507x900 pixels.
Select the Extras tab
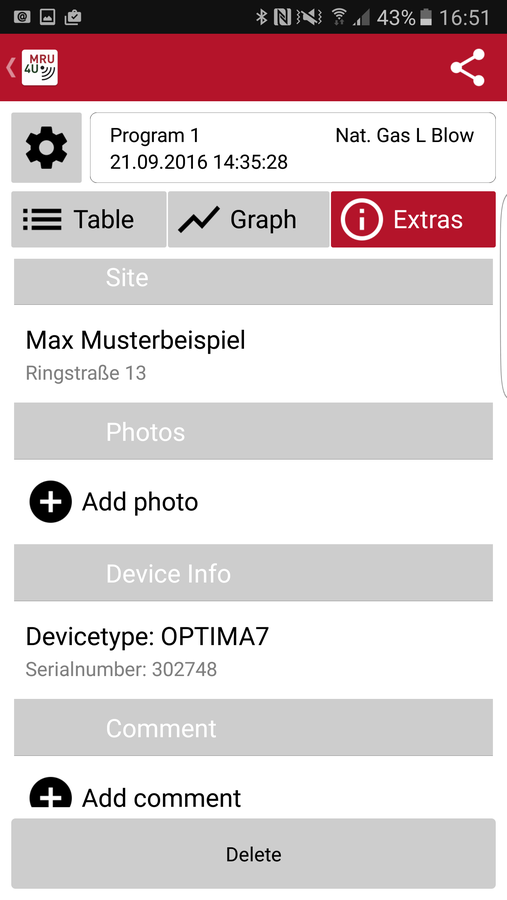pyautogui.click(x=413, y=219)
